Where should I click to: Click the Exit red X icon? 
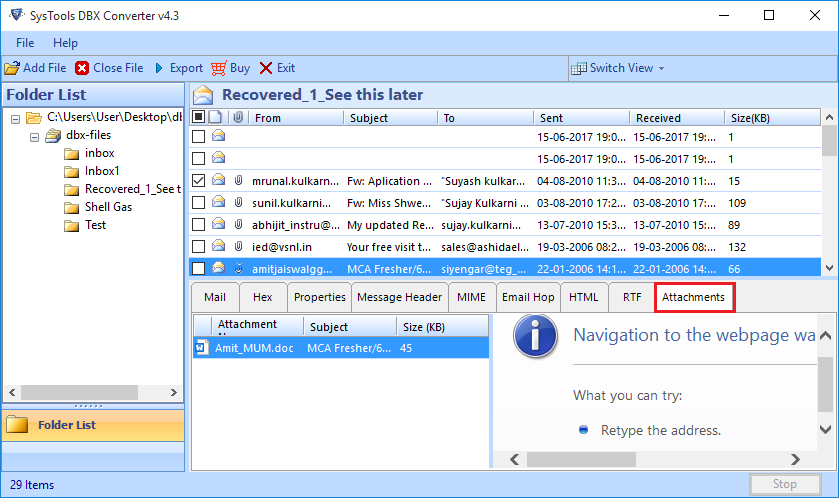click(x=266, y=68)
